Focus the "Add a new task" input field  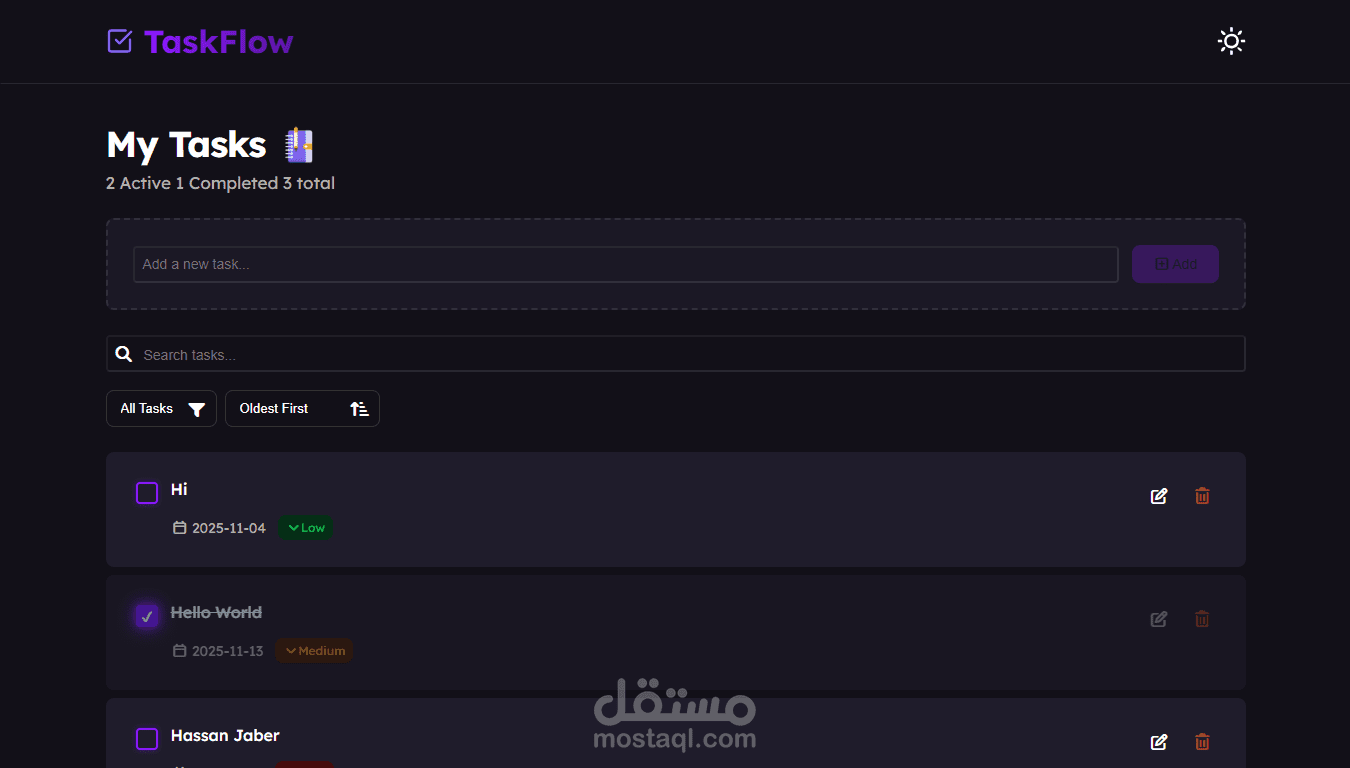point(626,264)
